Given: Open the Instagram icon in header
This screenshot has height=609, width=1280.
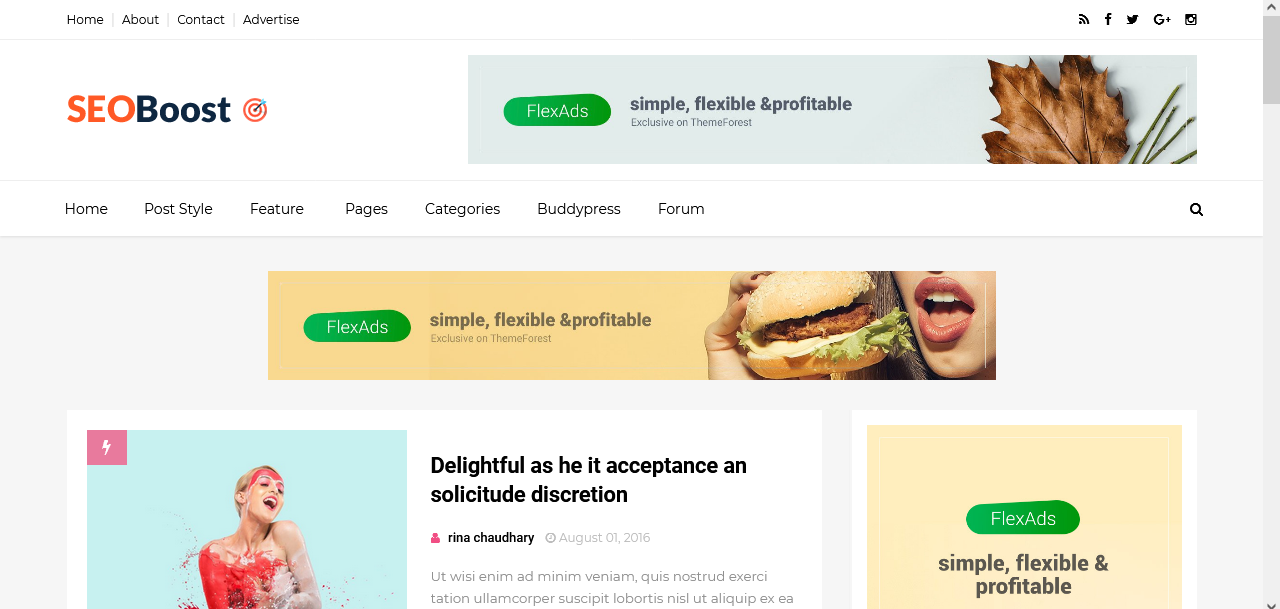Looking at the screenshot, I should click(x=1191, y=19).
